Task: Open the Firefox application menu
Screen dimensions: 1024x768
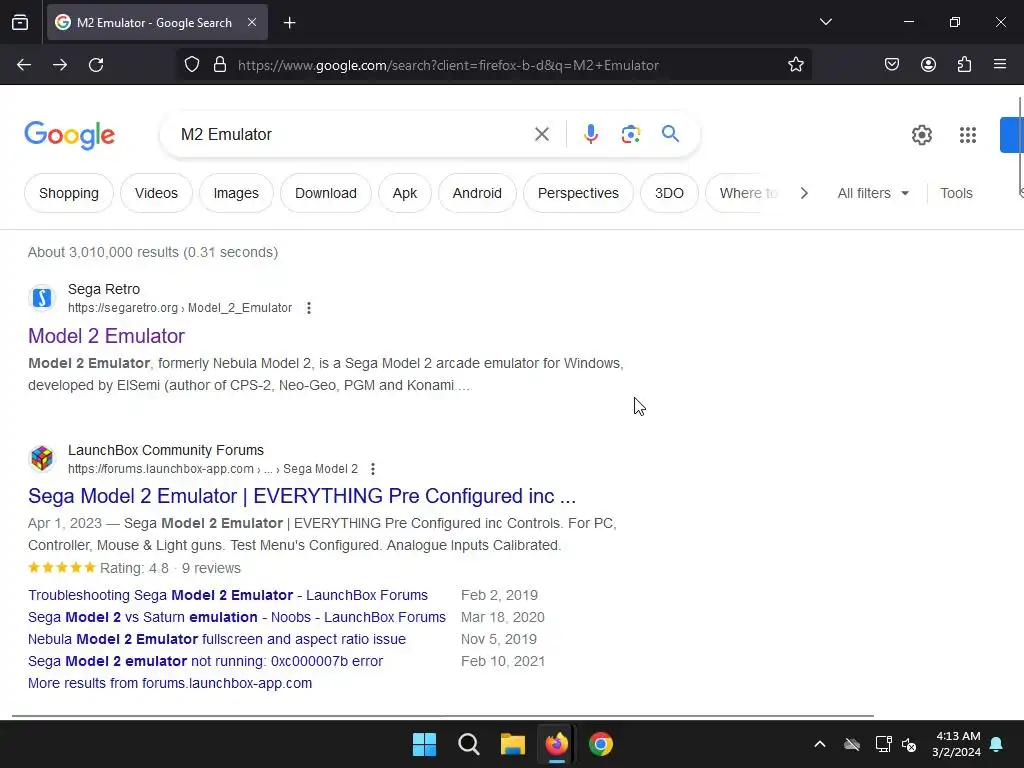Action: pos(1000,64)
